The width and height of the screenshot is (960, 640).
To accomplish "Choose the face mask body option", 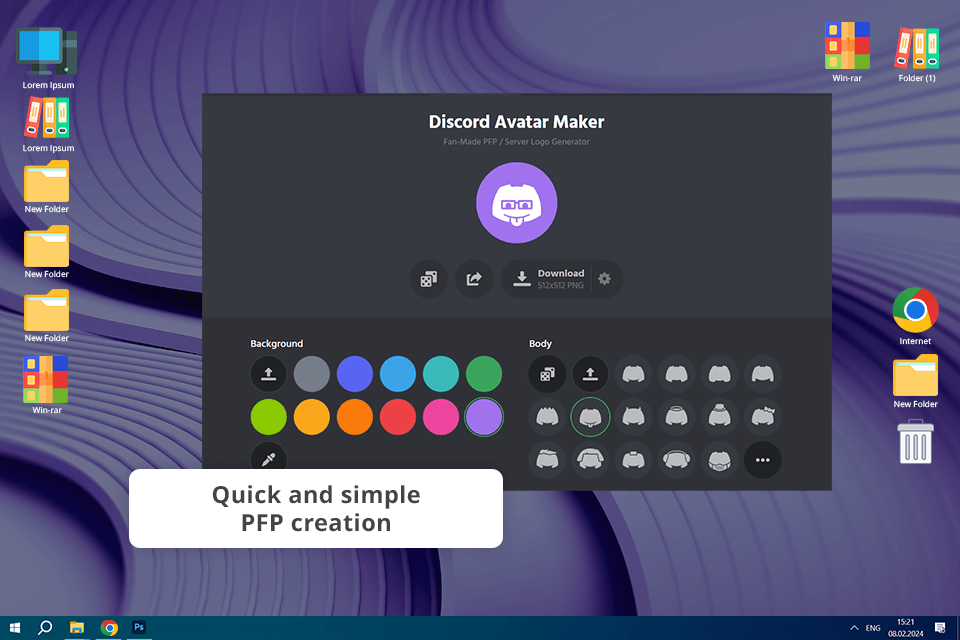I will click(719, 459).
